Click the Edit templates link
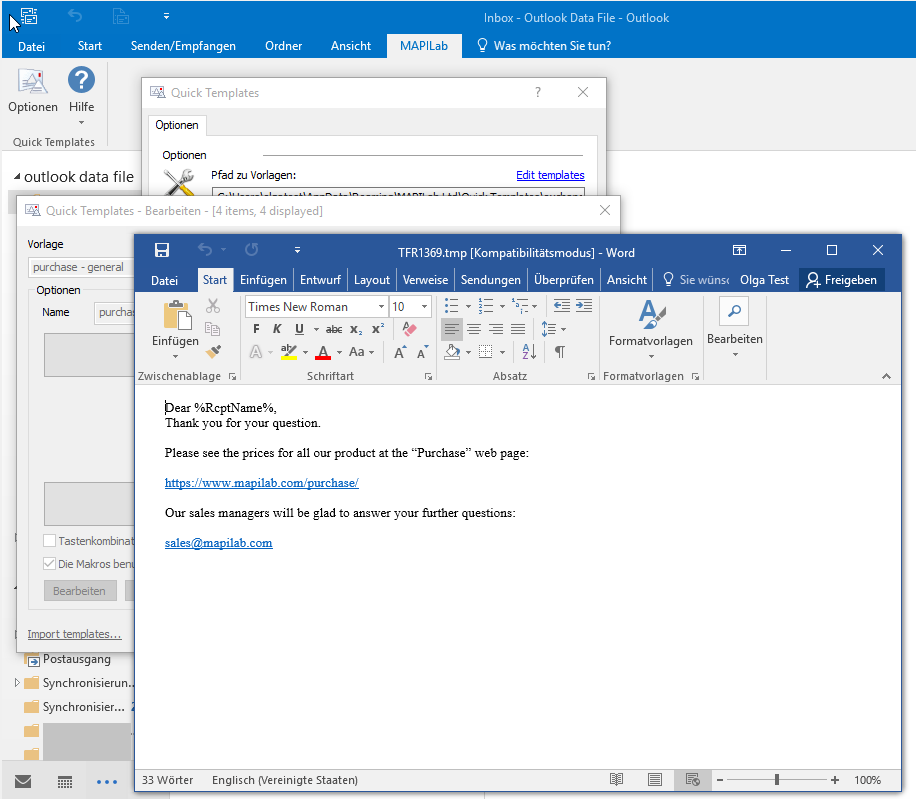 point(550,175)
